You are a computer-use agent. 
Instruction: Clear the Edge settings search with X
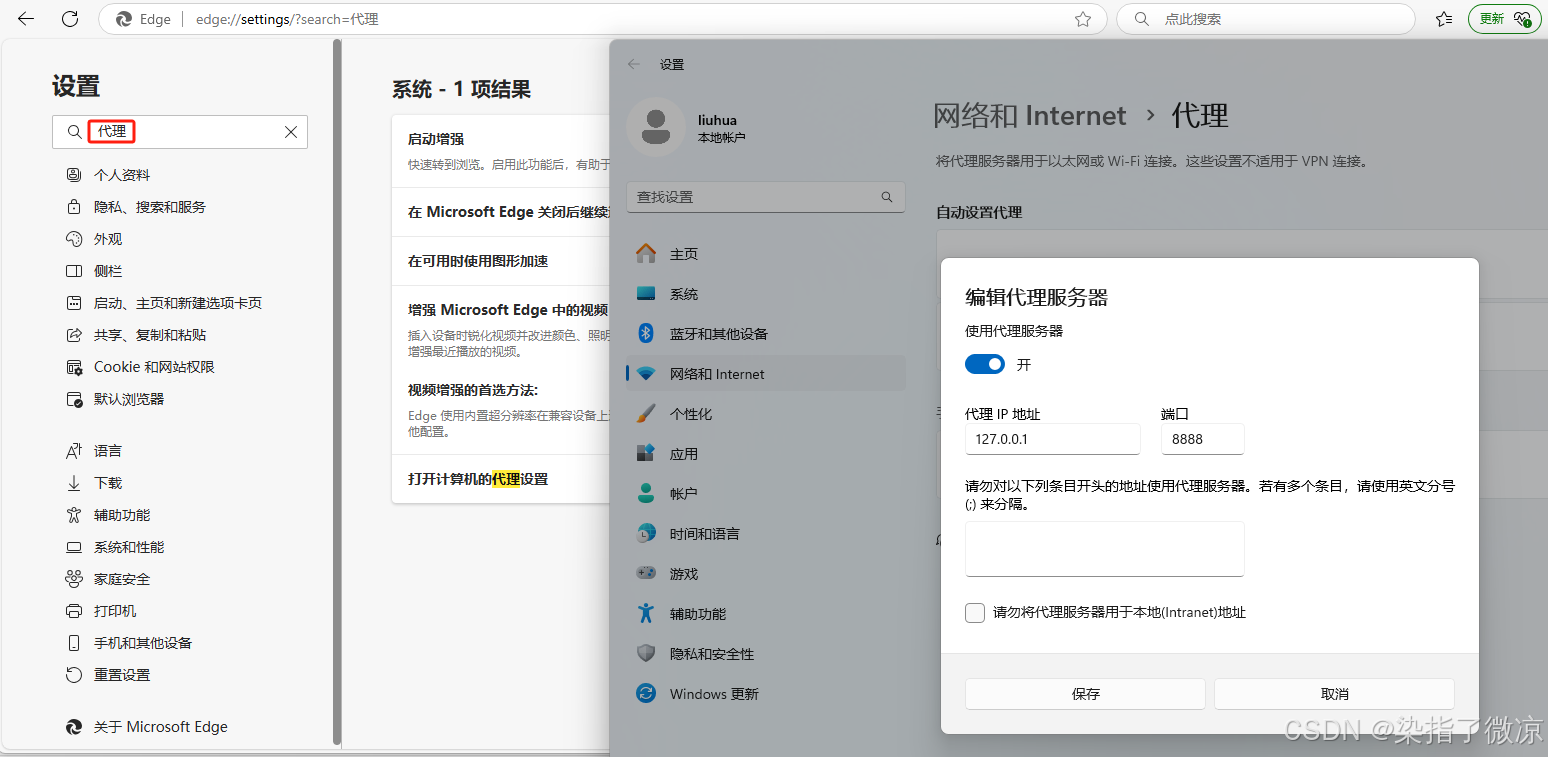[291, 132]
